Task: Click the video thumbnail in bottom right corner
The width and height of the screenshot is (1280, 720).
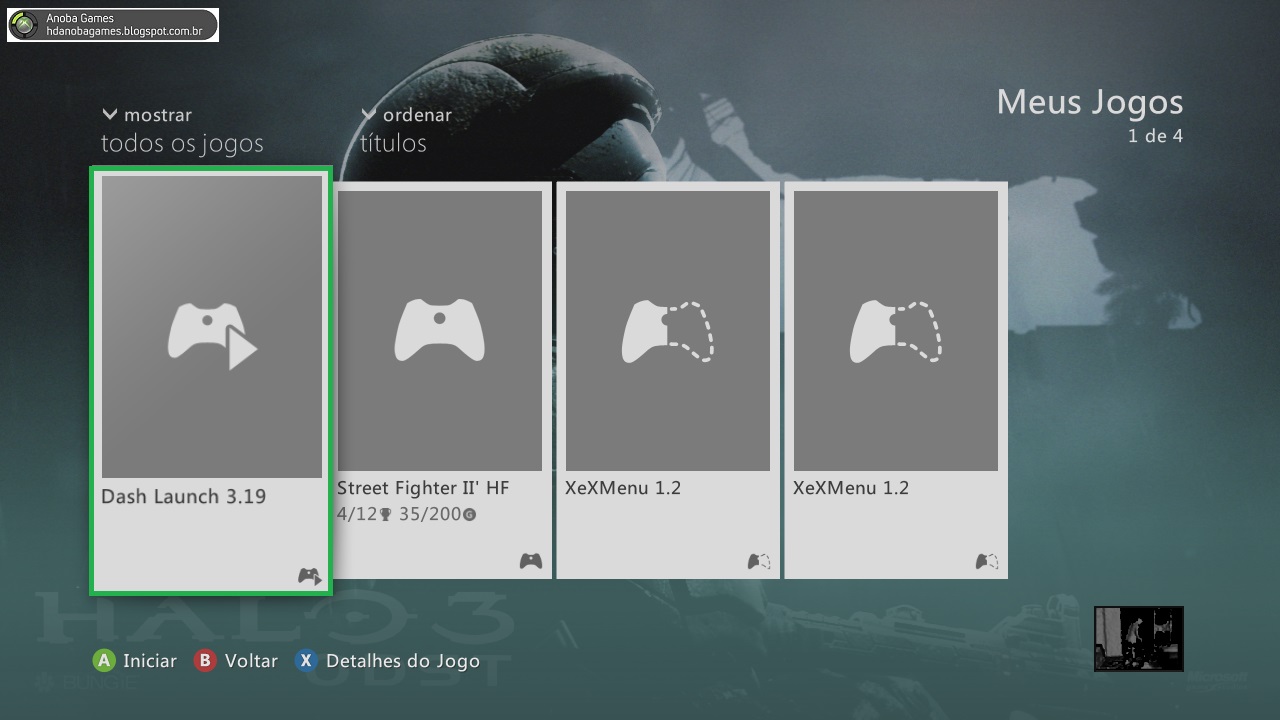Action: [1138, 637]
